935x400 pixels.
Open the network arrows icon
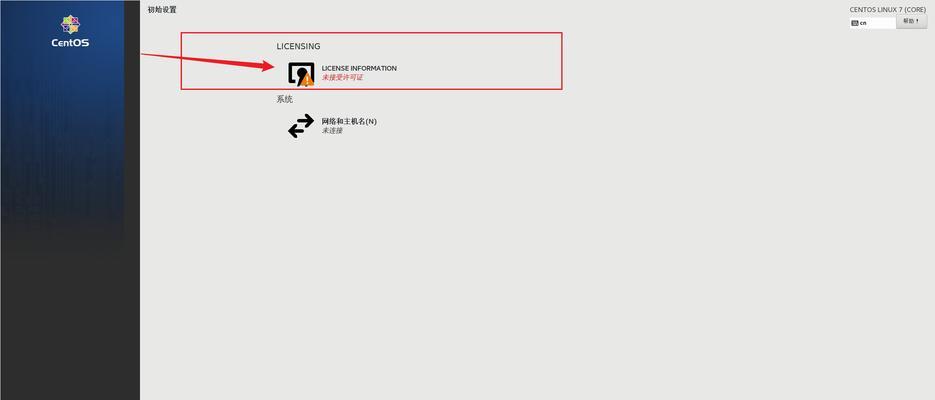click(x=301, y=126)
